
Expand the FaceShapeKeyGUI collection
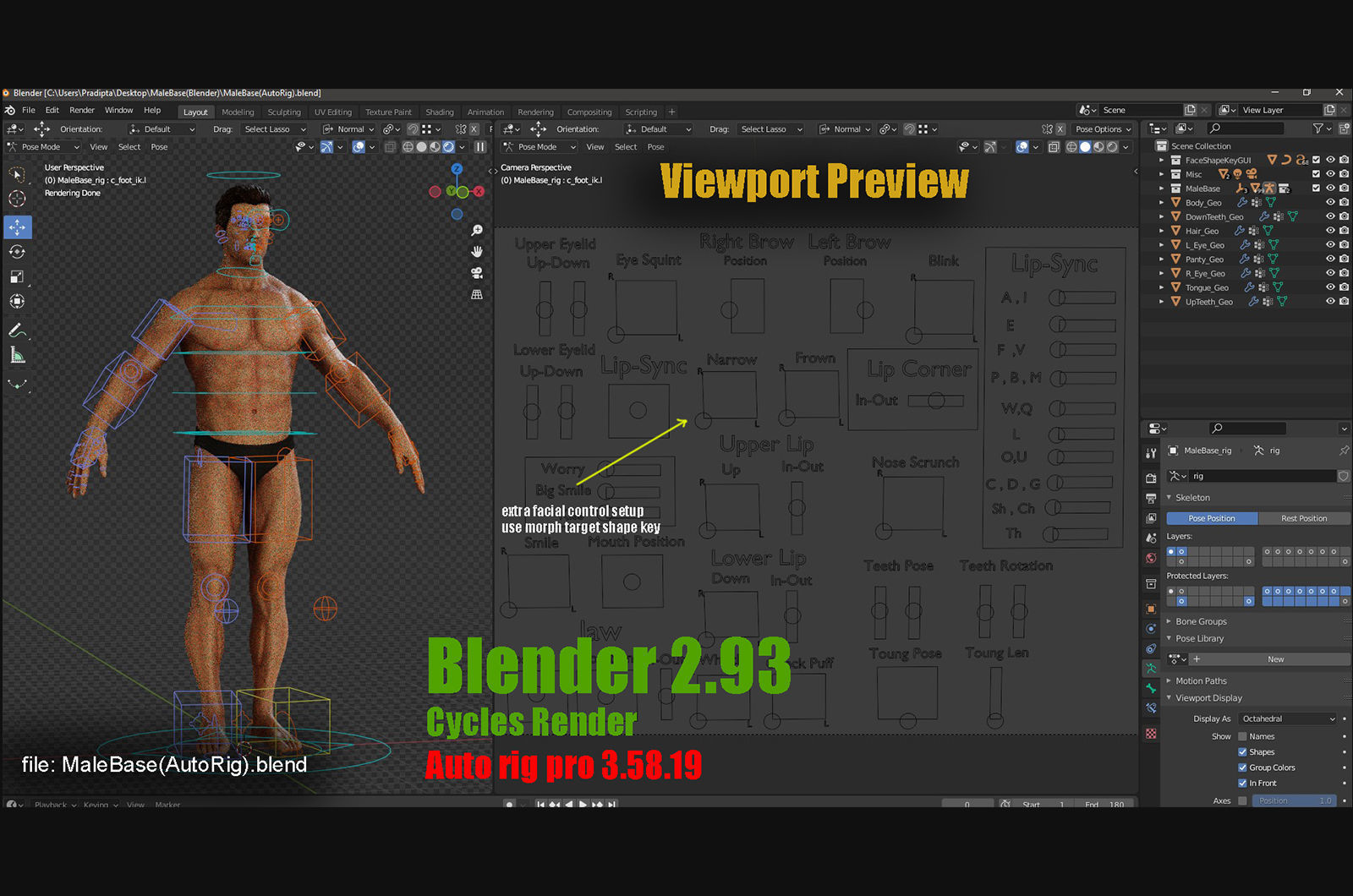[x=1161, y=160]
